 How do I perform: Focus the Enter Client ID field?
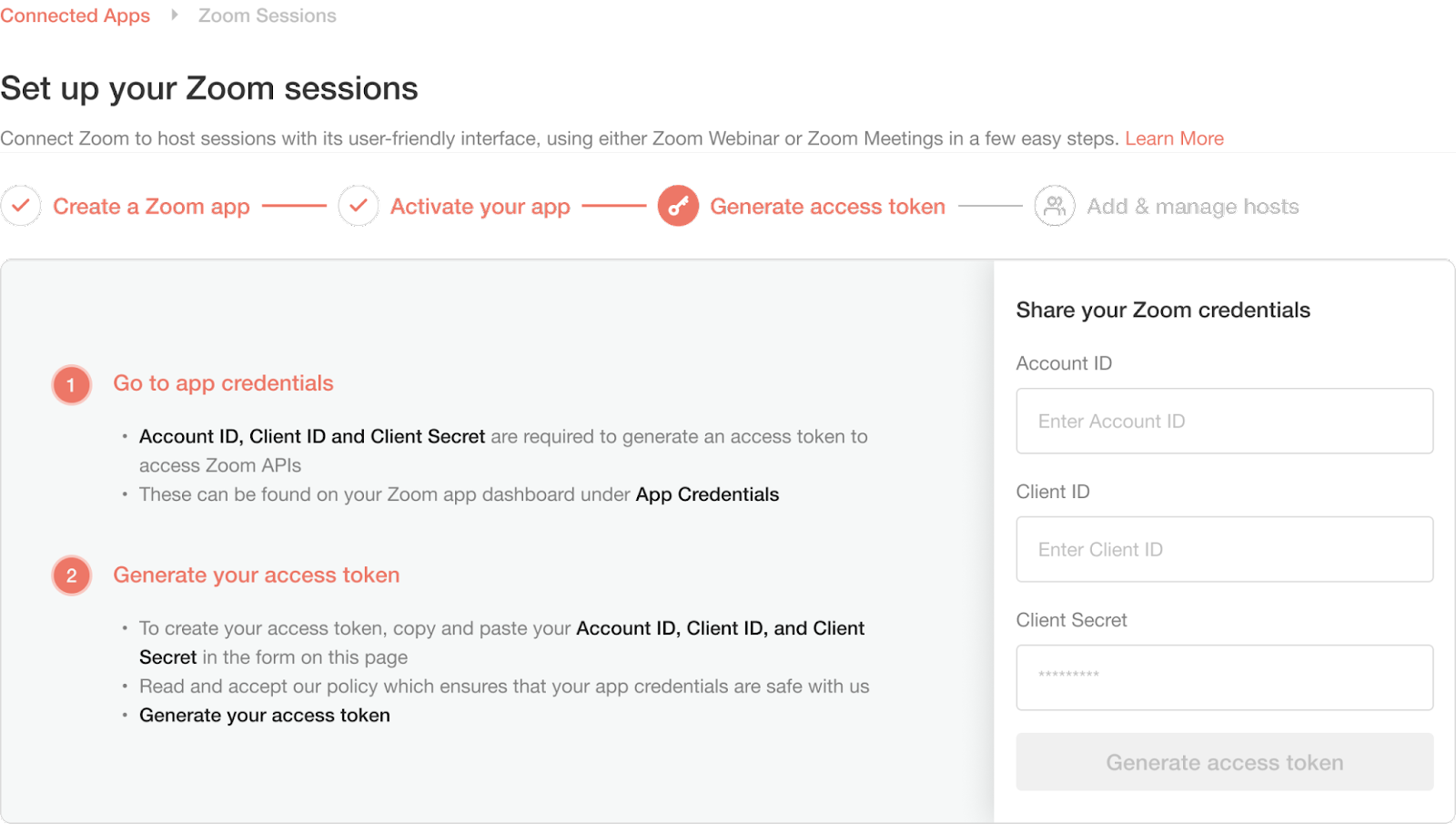coord(1224,549)
